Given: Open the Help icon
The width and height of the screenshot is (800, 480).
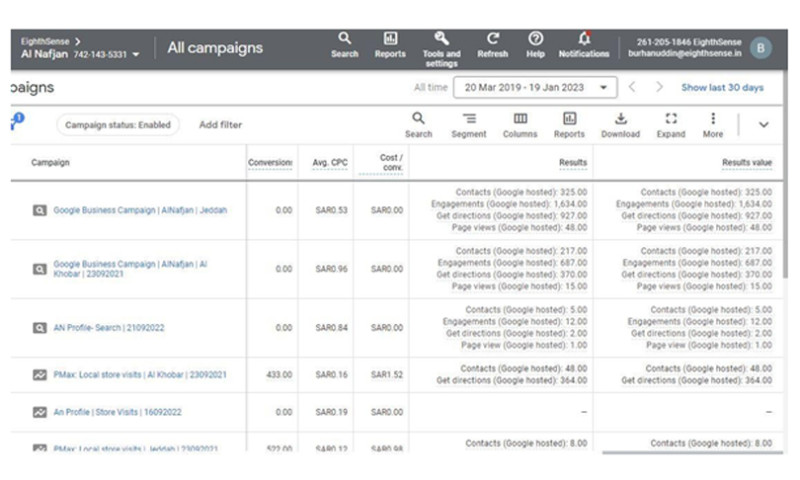Looking at the screenshot, I should (535, 45).
